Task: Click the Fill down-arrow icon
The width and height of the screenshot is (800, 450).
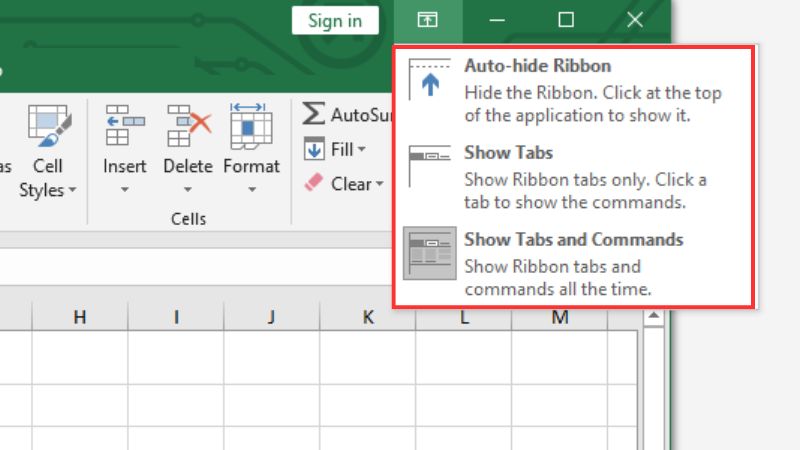Action: click(314, 150)
